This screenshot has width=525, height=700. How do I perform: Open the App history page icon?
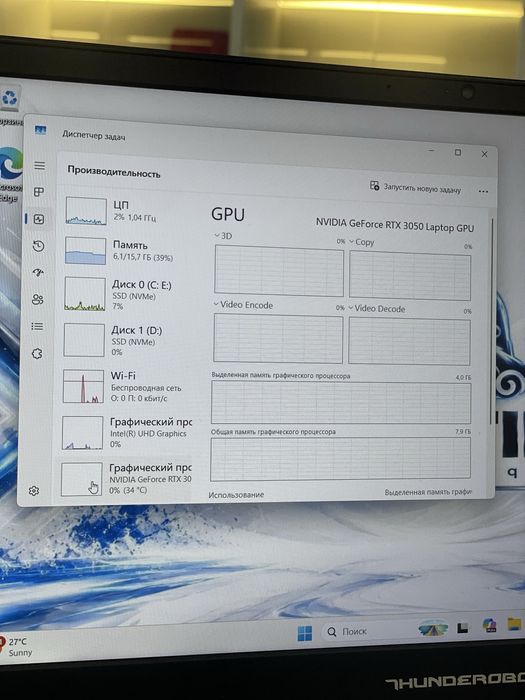coord(38,246)
